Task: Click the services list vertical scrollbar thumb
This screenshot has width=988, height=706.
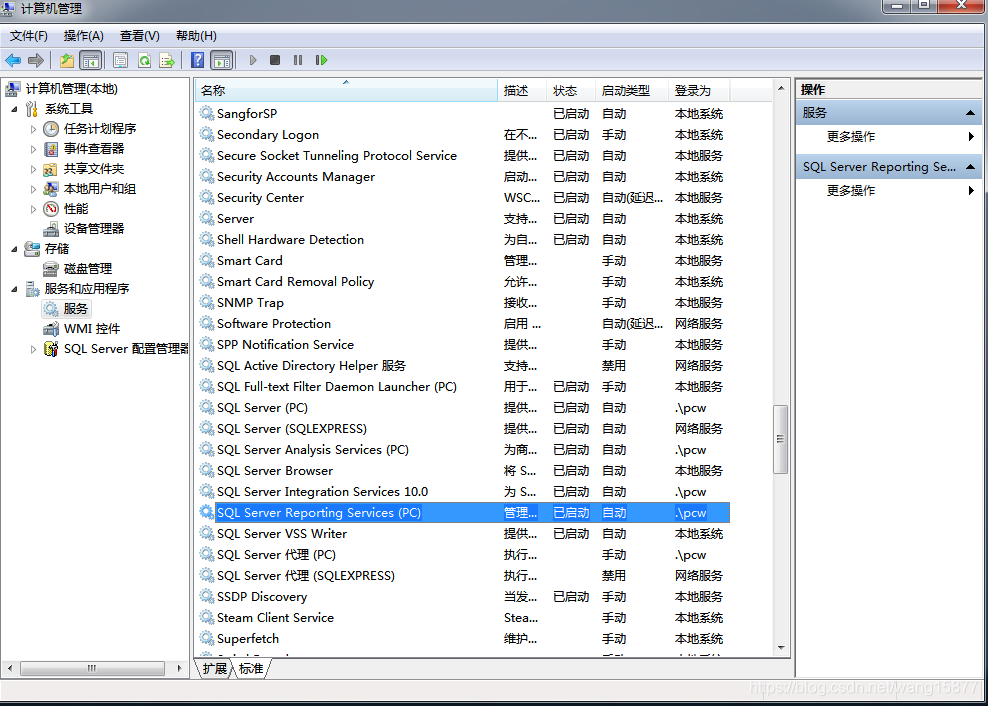Action: click(781, 439)
